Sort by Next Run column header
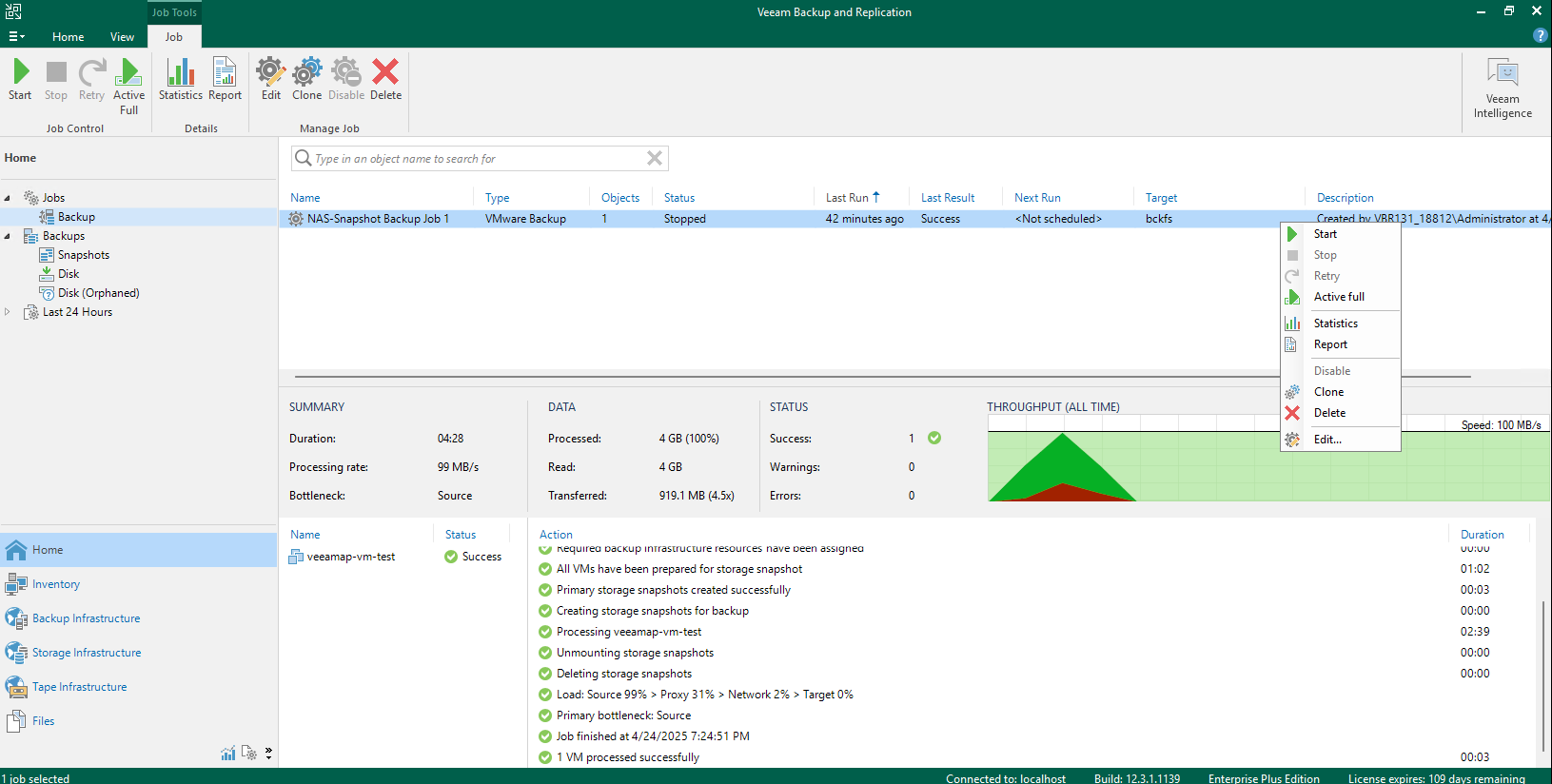The height and width of the screenshot is (784, 1552). pos(1037,198)
